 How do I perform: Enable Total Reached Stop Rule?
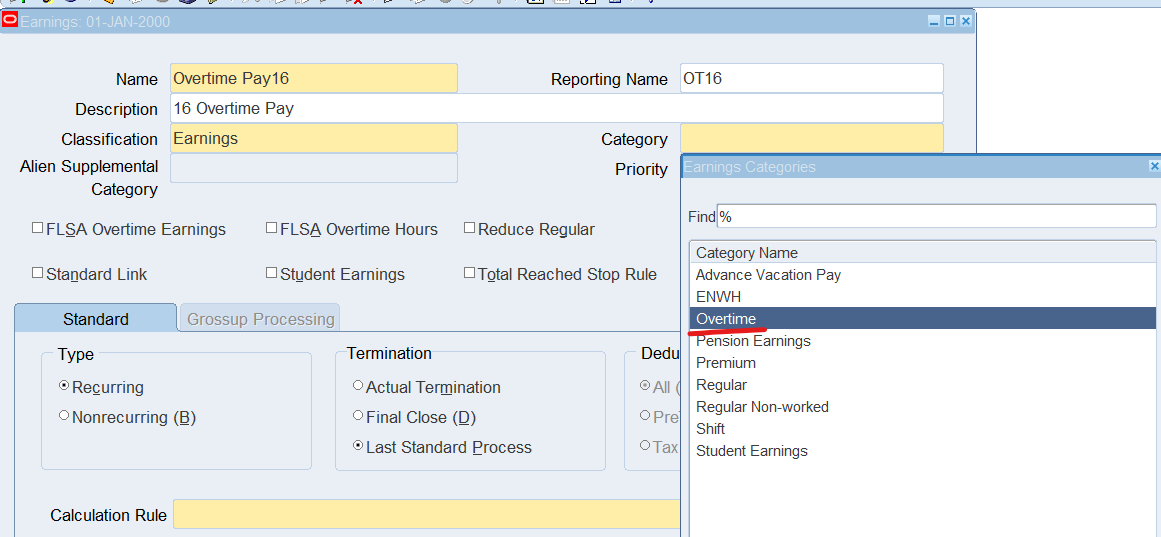tap(469, 273)
